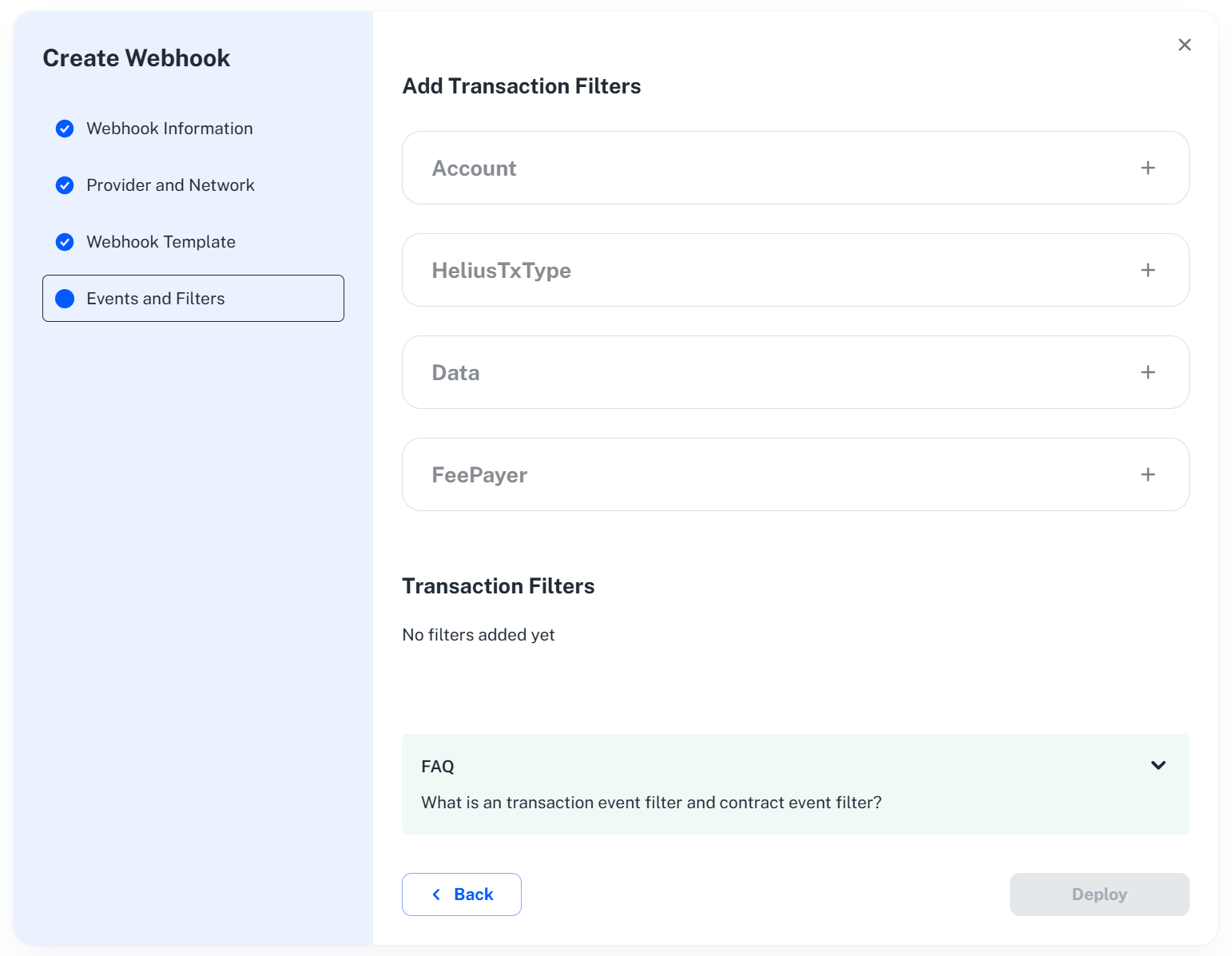Viewport: 1232px width, 956px height.
Task: Click the checkmark icon on Webhook Template
Action: click(65, 242)
